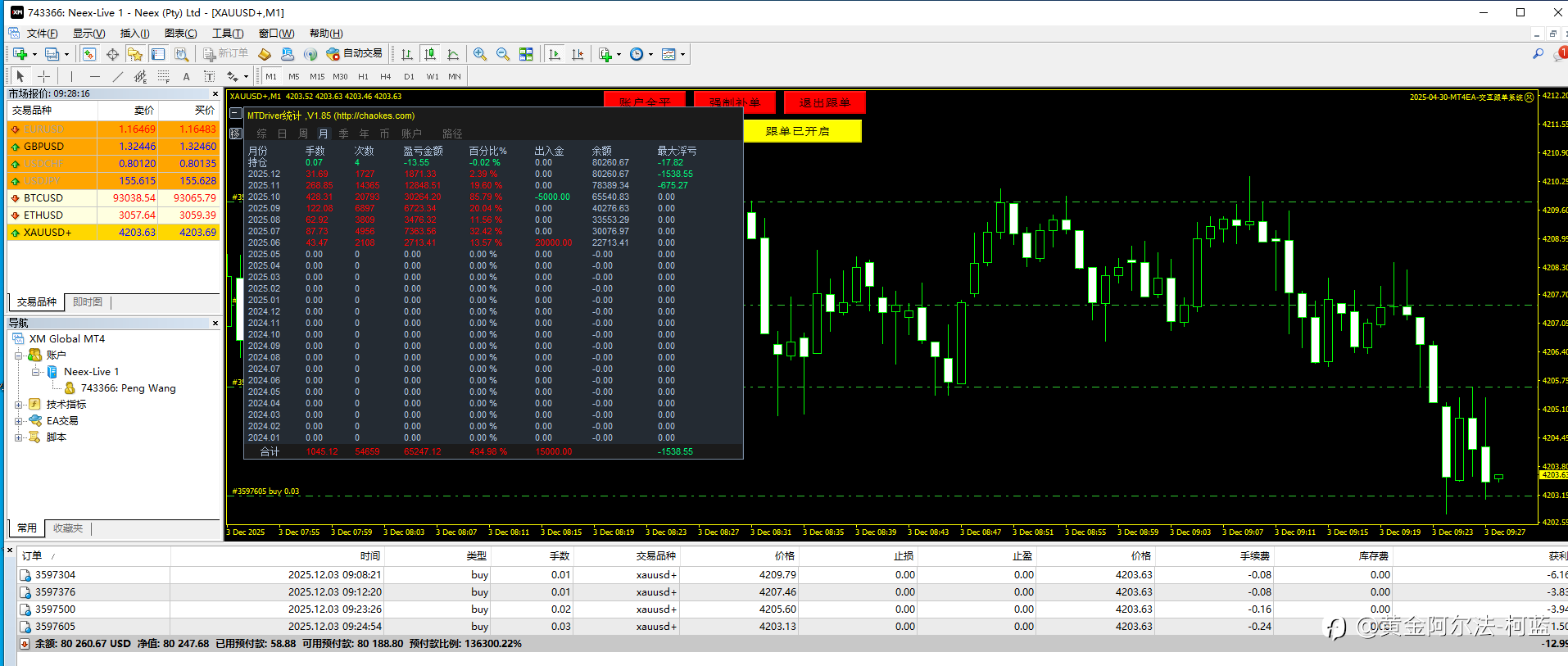Click the tile windows icon in toolbar
This screenshot has height=666, width=1568.
coord(526,54)
